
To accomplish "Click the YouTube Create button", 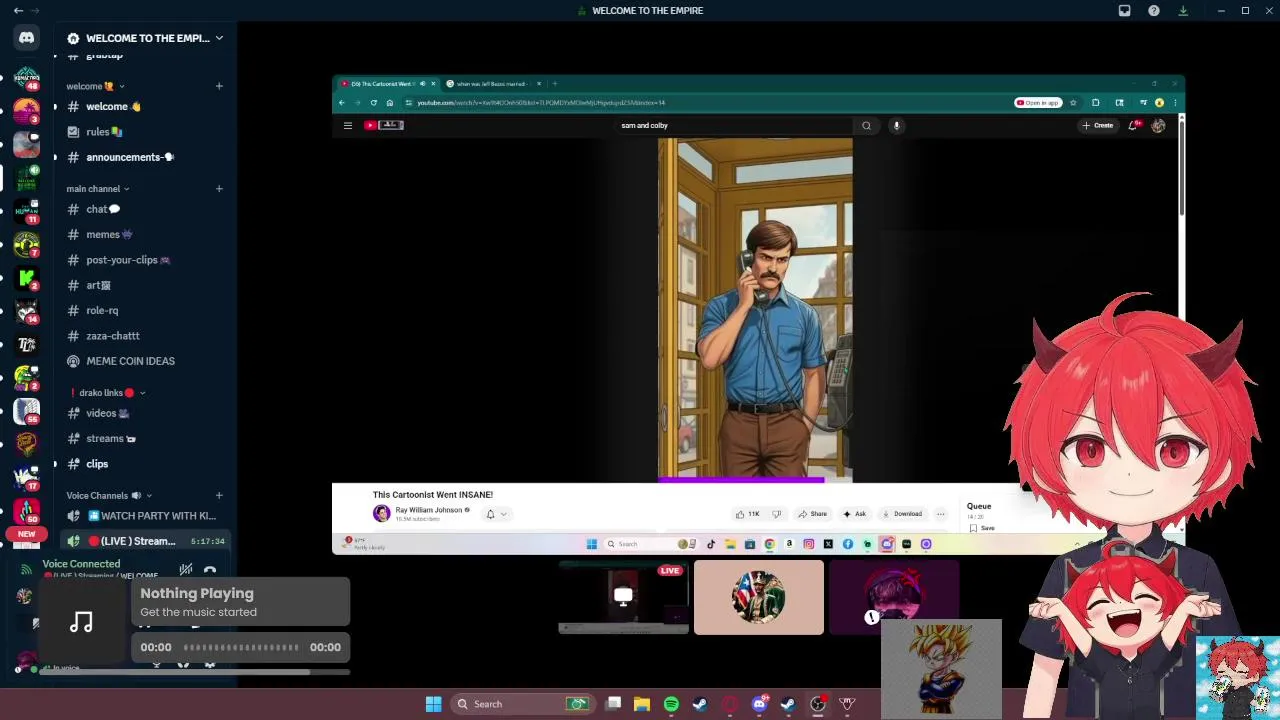I will (x=1098, y=125).
